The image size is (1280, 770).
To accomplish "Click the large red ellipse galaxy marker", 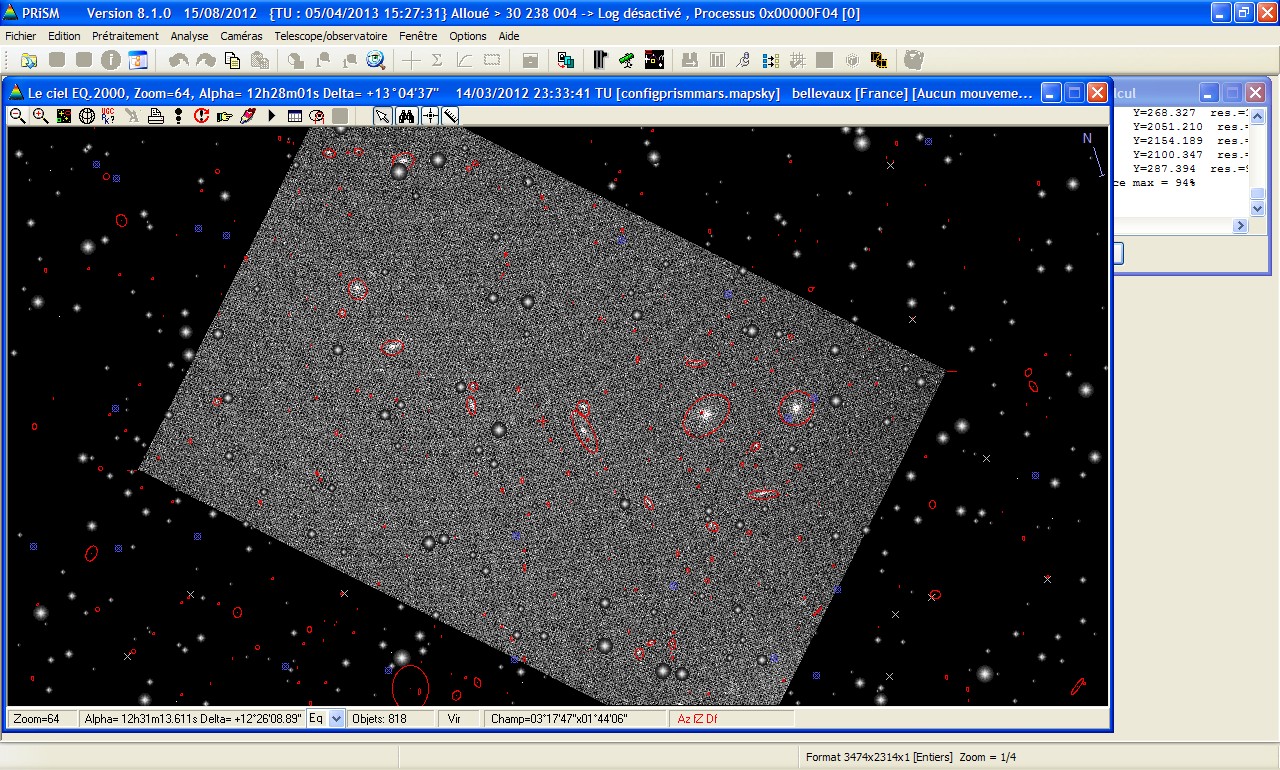I will tap(410, 687).
